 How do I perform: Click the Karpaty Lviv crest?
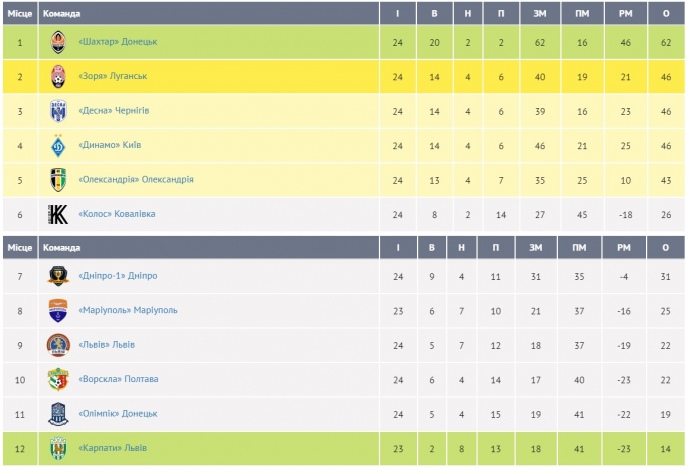point(58,448)
